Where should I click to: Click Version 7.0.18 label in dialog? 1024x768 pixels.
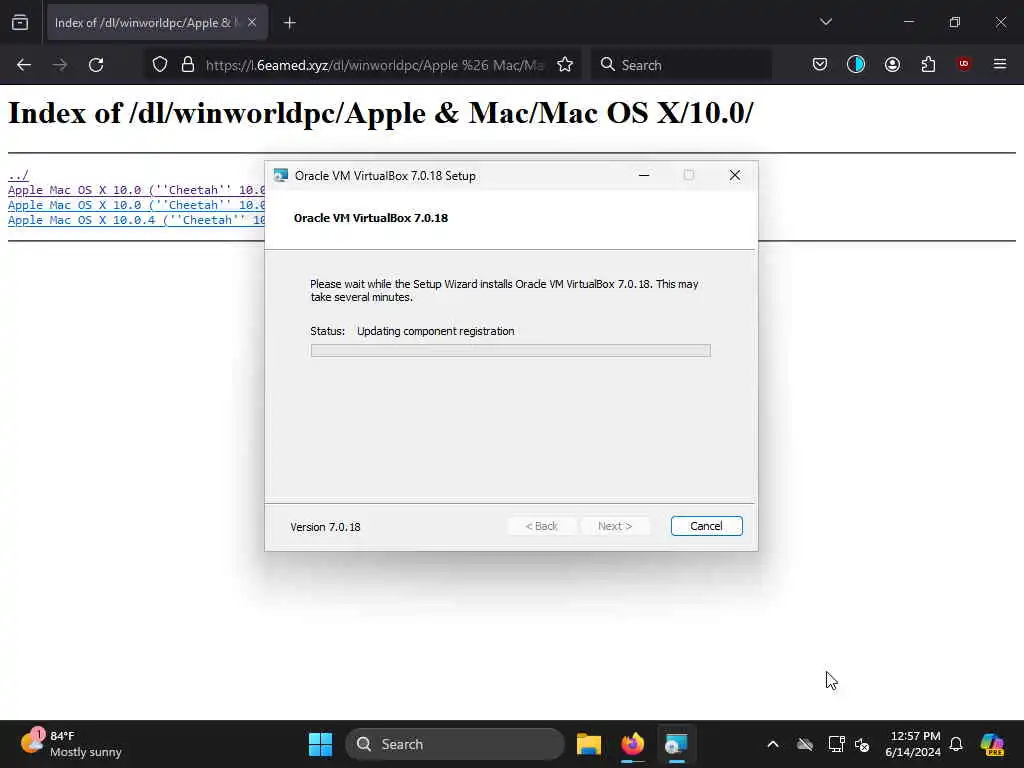(325, 527)
